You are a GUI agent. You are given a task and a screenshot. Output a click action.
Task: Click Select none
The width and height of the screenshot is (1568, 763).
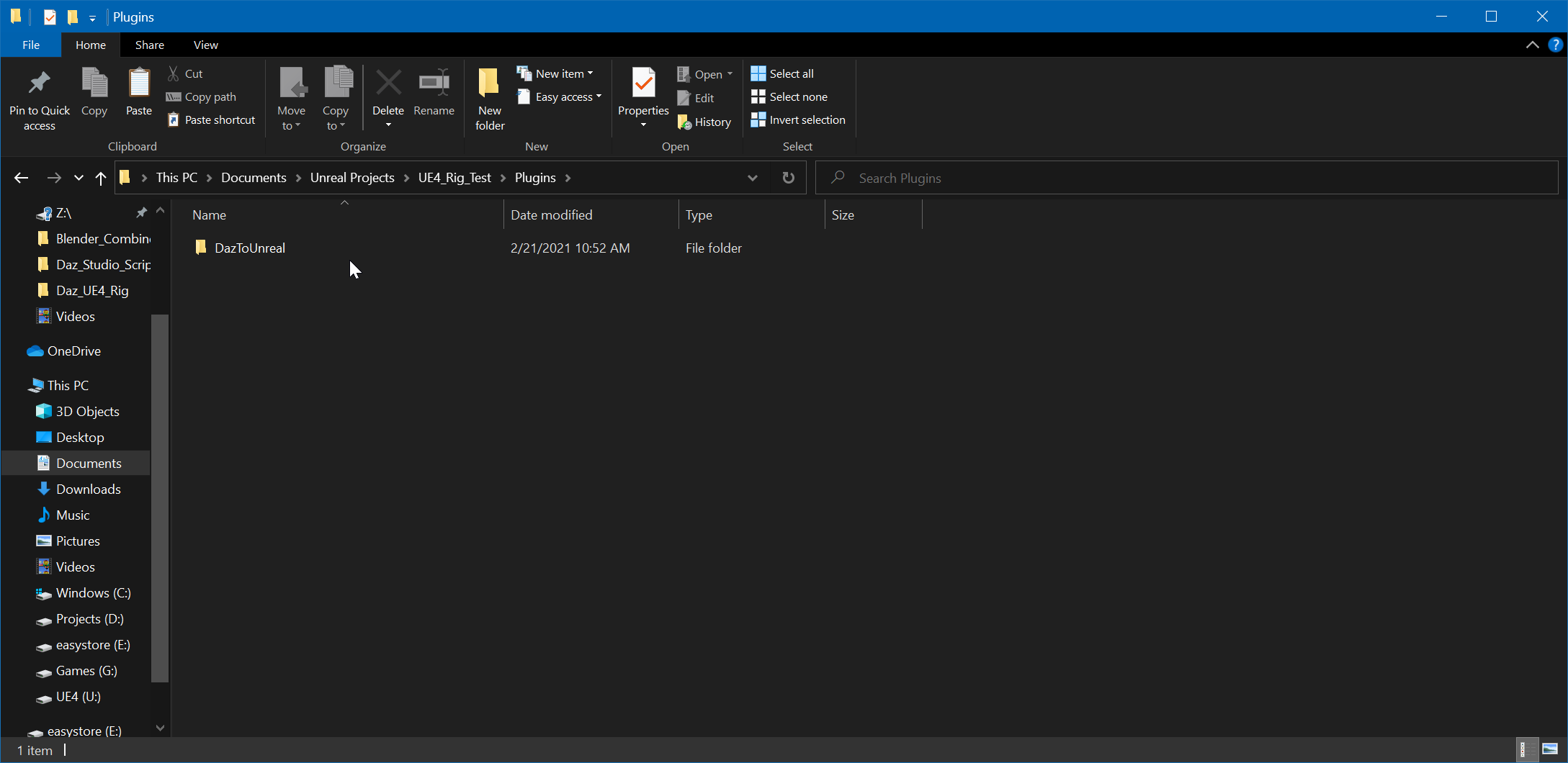pos(789,96)
